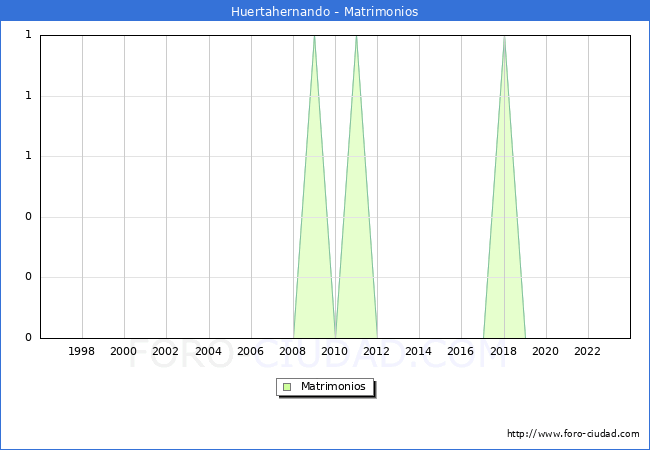
Task: Select the 2004 x-axis year label
Action: [208, 351]
